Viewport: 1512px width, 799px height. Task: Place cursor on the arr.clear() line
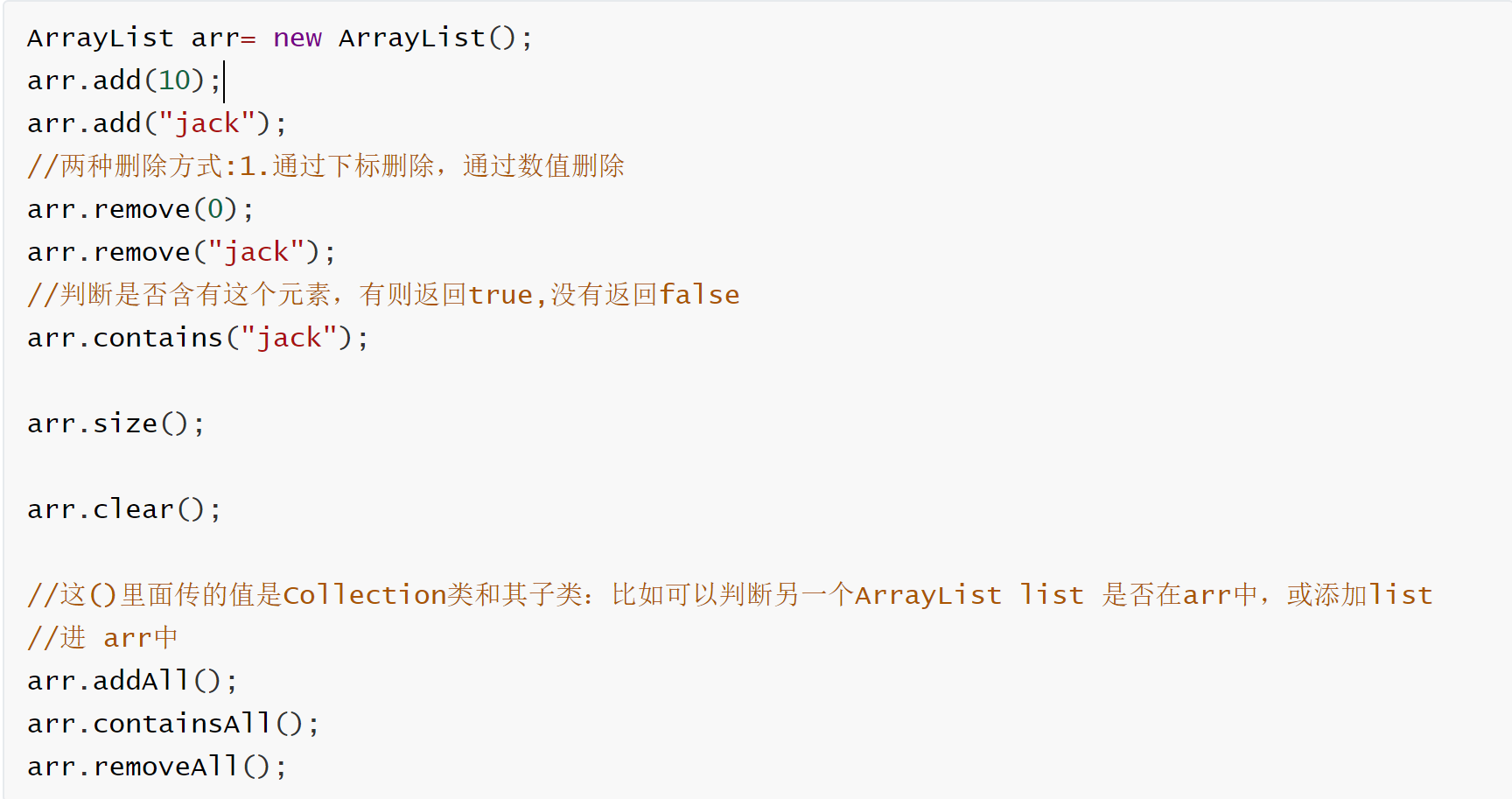[123, 509]
